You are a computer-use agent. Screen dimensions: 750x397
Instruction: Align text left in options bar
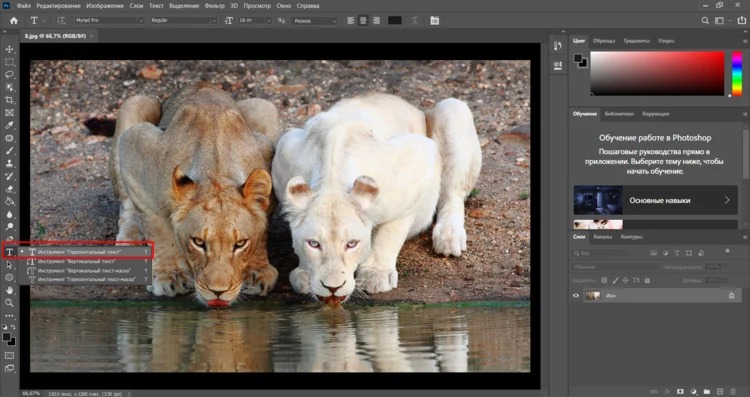(x=351, y=21)
